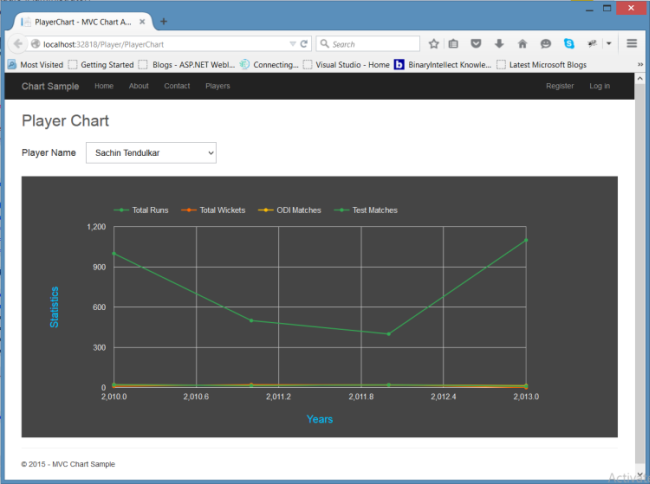Open the Player Name dropdown
This screenshot has height=484, width=650.
coord(151,153)
